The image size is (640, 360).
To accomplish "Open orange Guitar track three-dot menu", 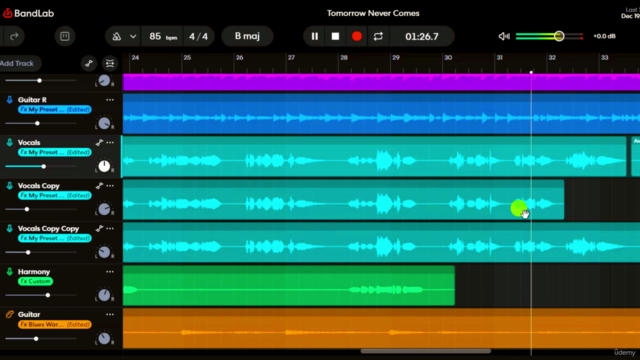I will 110,314.
